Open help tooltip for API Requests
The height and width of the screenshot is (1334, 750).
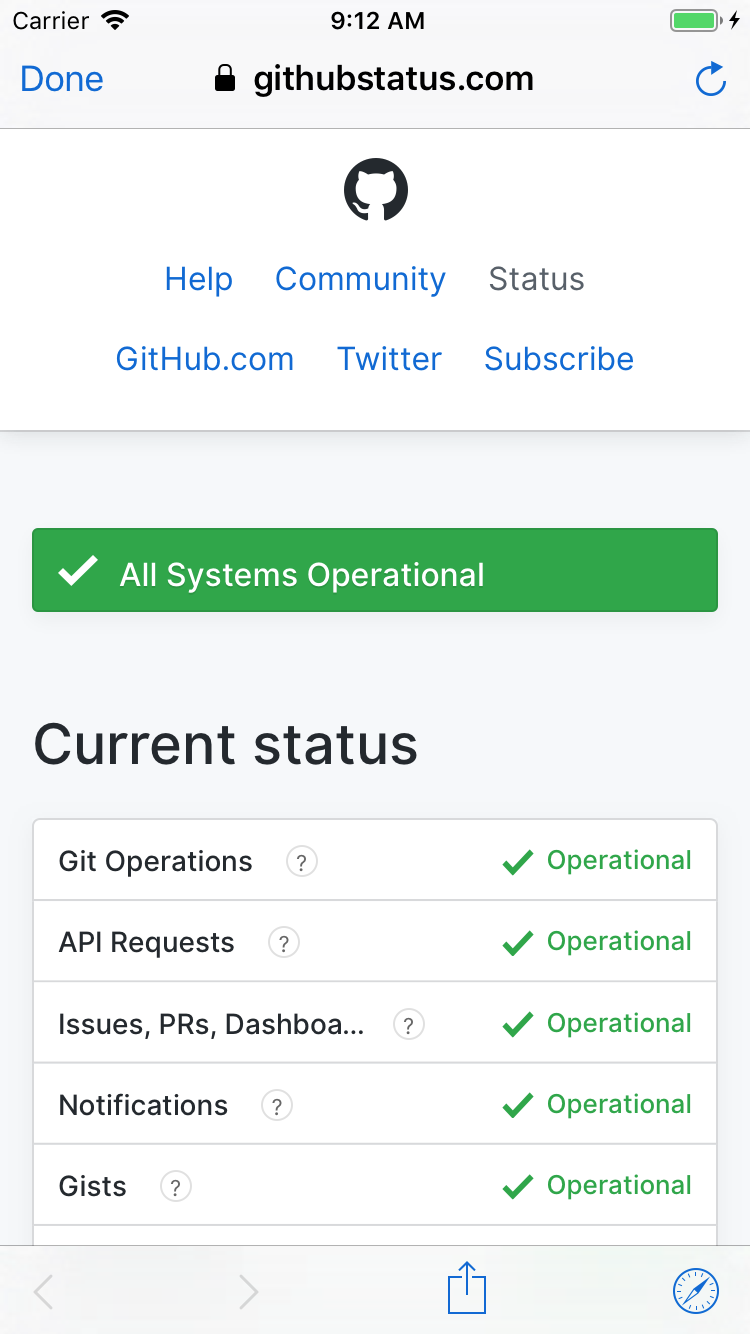(x=284, y=942)
